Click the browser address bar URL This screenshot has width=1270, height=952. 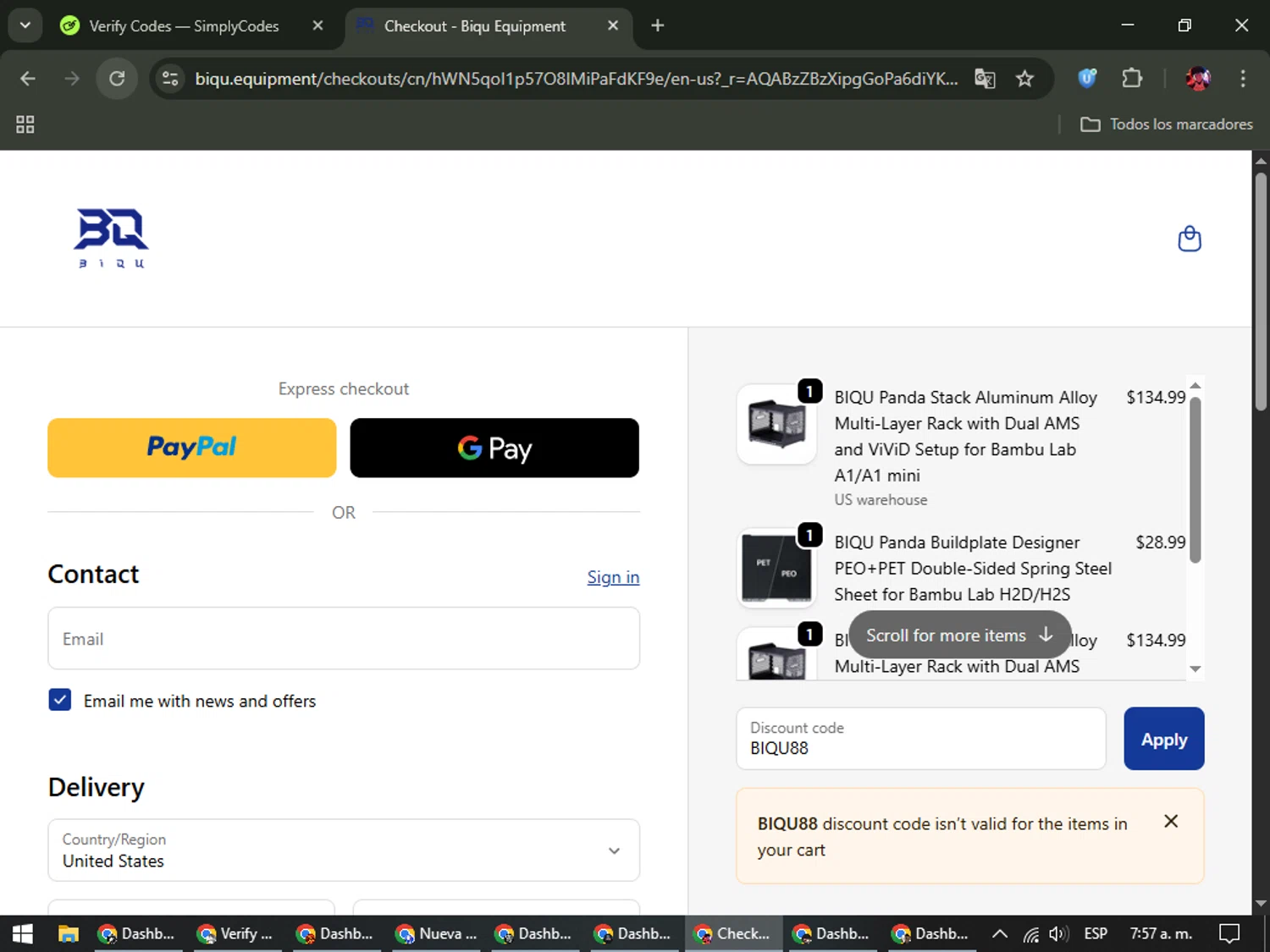(x=577, y=79)
